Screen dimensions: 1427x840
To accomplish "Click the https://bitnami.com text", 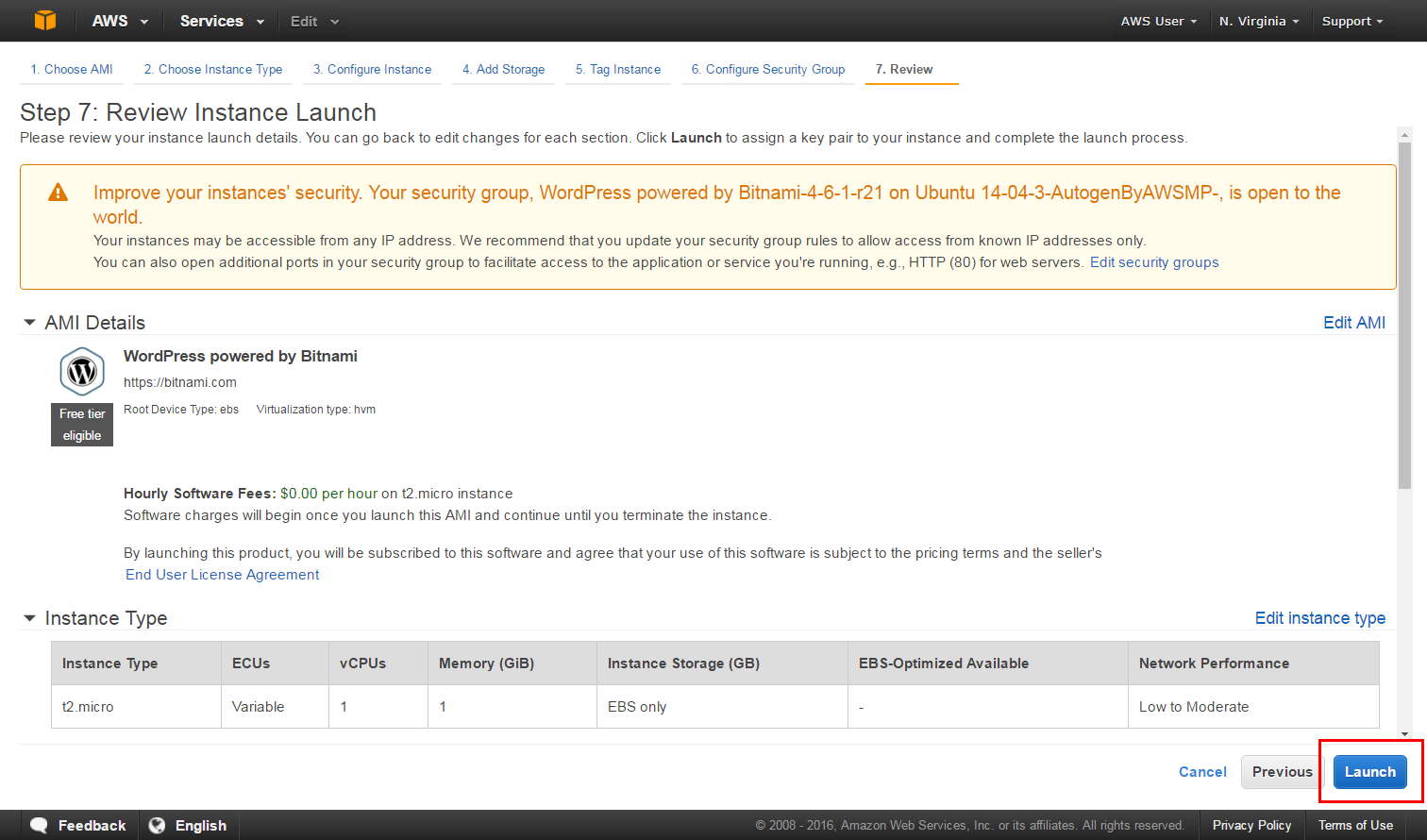I will (x=180, y=382).
